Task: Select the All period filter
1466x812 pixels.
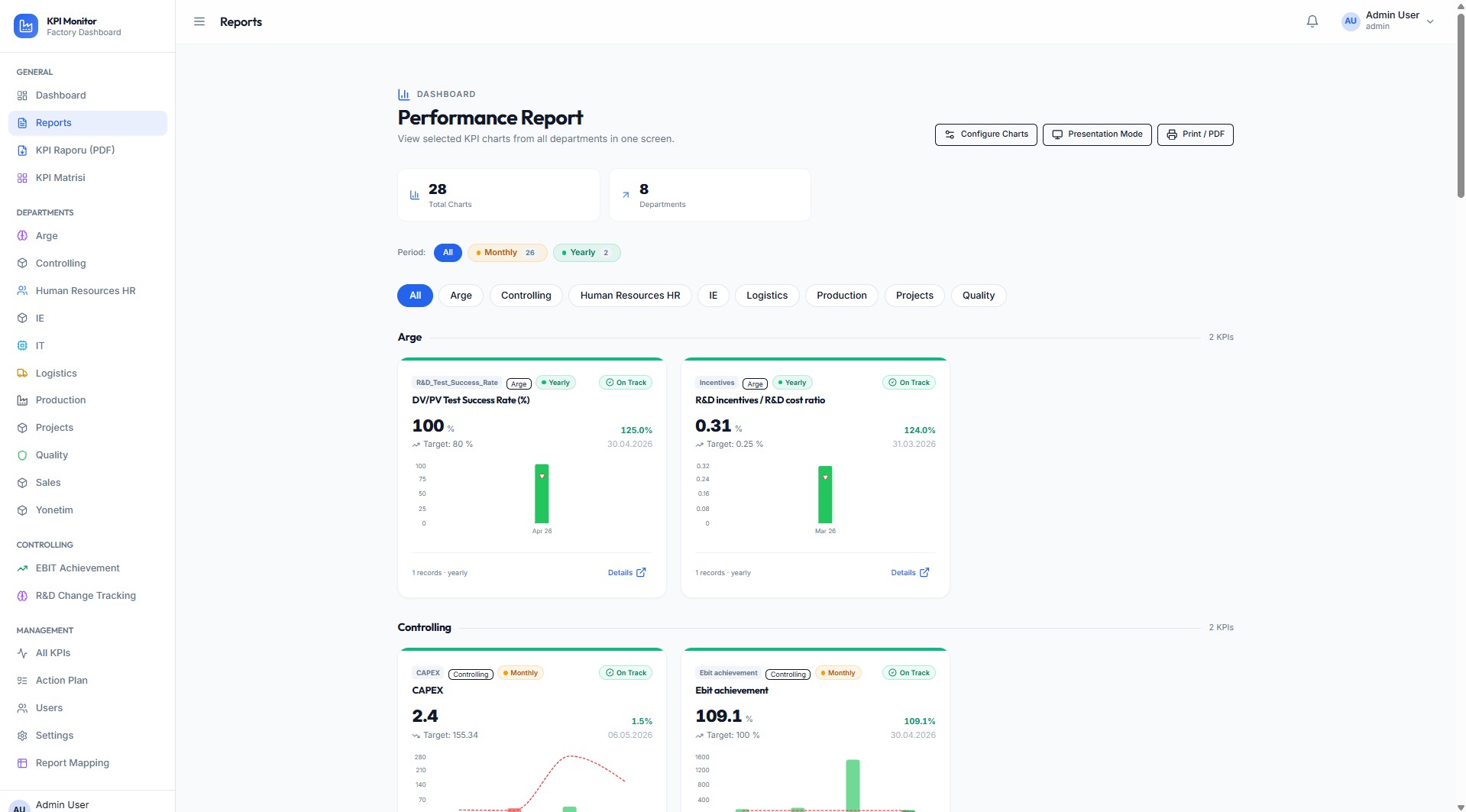Action: (448, 253)
